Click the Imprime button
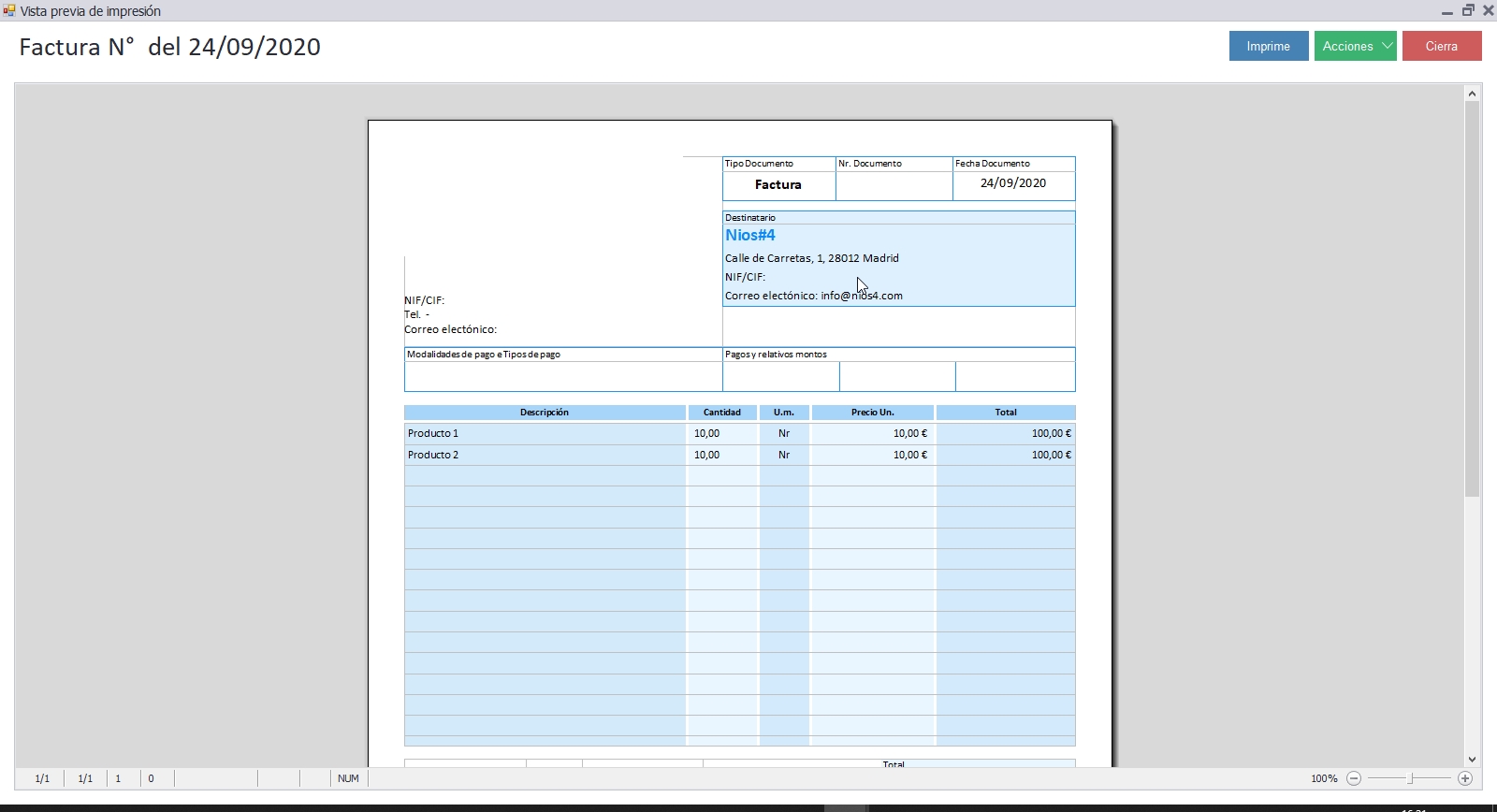The image size is (1497, 812). click(x=1268, y=46)
